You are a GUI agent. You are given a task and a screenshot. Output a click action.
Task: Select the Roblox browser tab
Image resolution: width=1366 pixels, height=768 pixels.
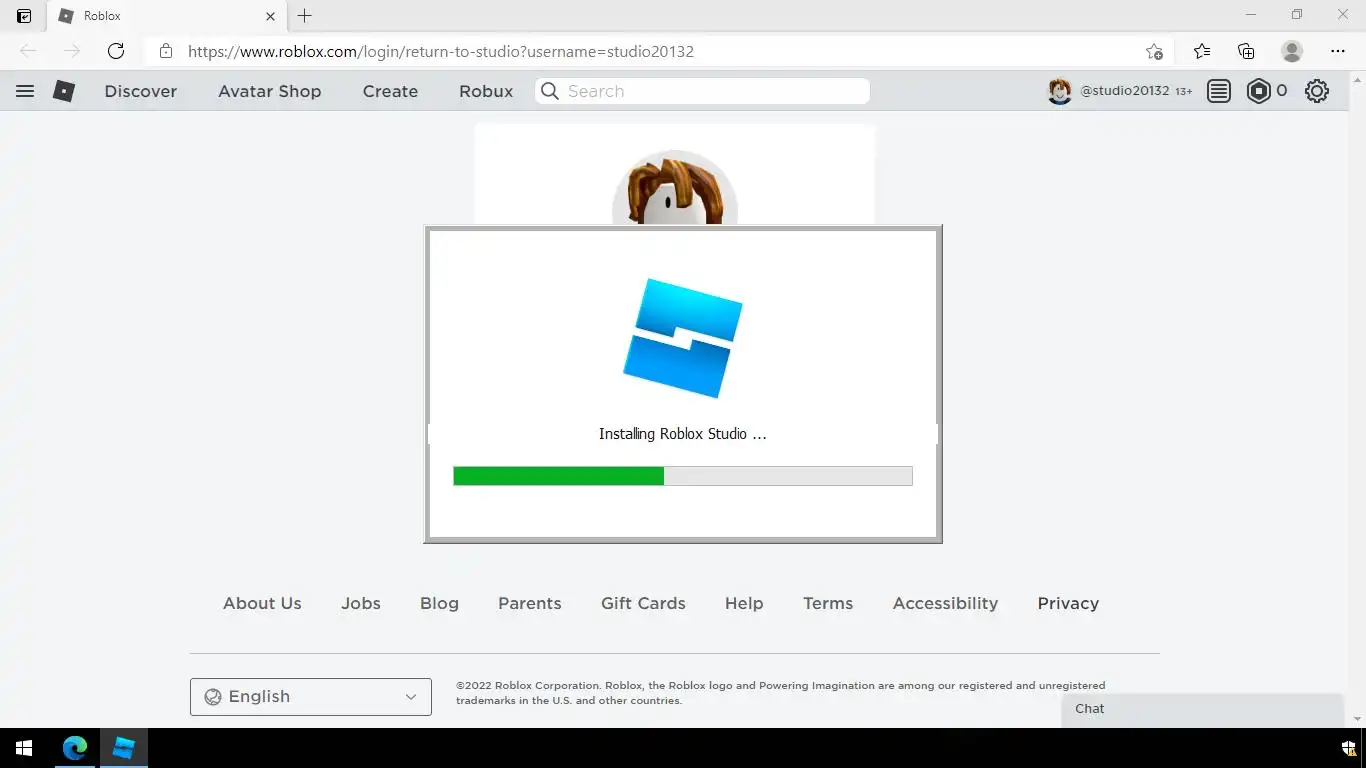point(165,16)
